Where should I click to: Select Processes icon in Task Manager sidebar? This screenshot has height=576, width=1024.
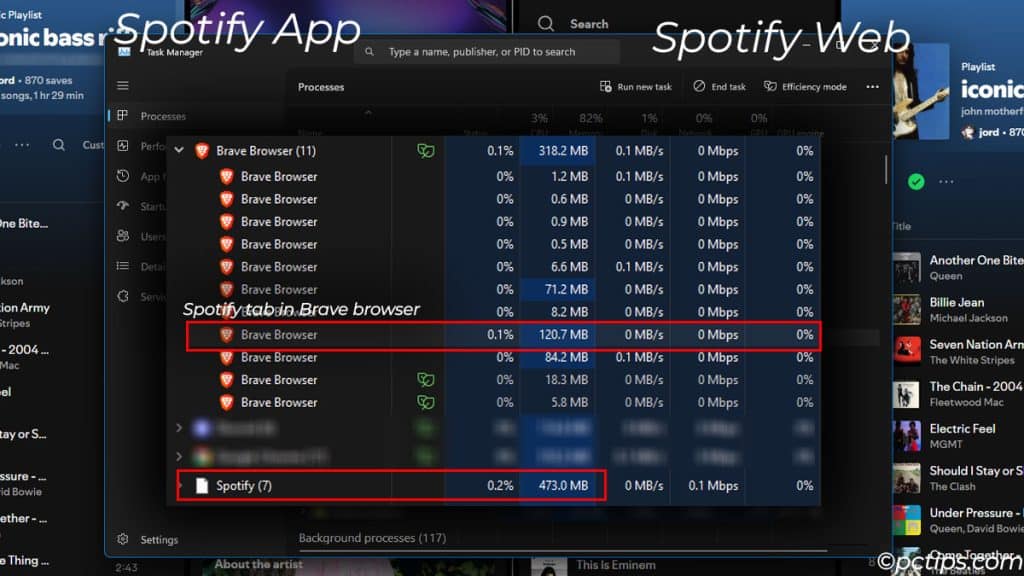[x=123, y=116]
